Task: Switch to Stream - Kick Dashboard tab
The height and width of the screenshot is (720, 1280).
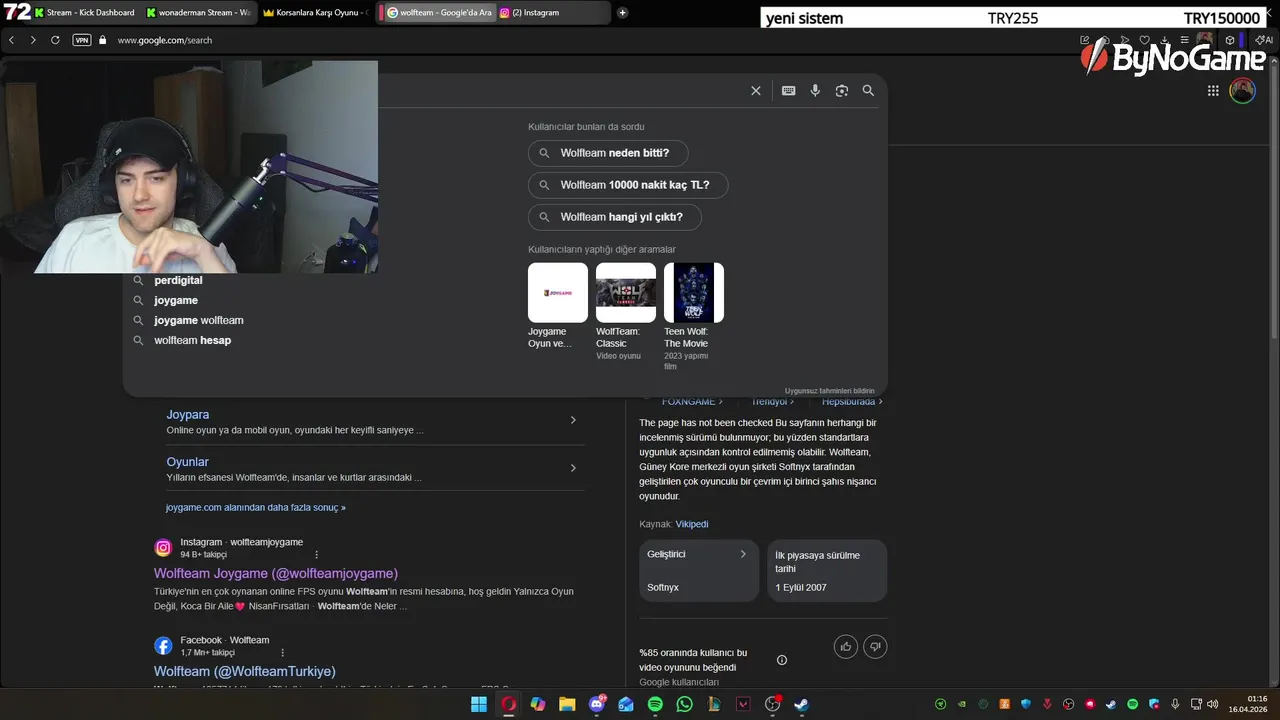Action: (87, 13)
